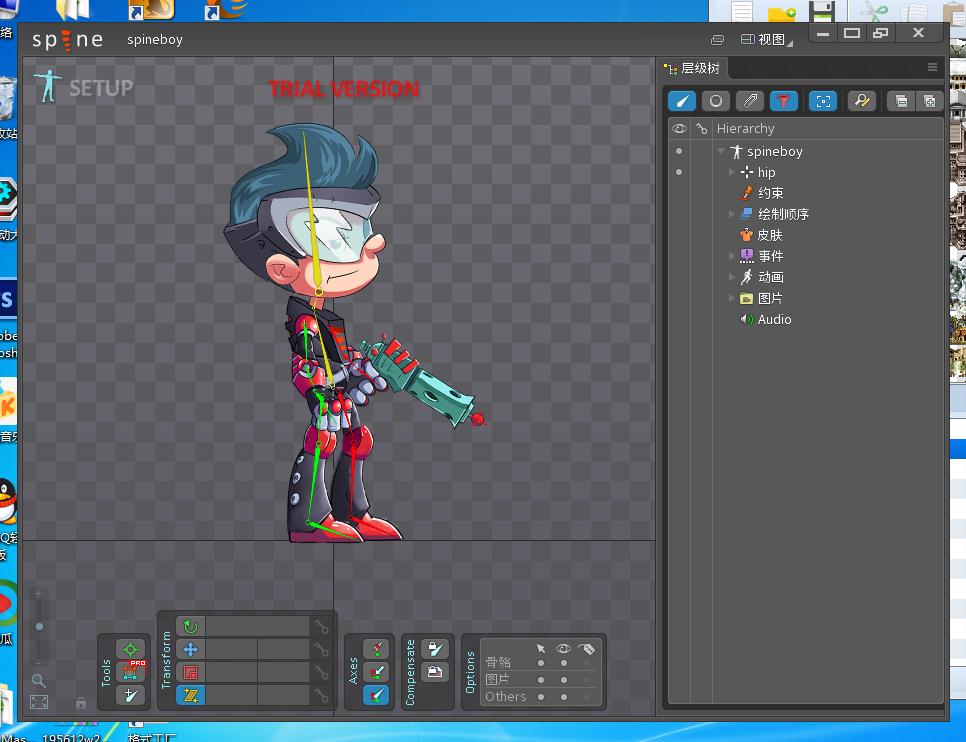Toggle Images compensation button

[435, 672]
